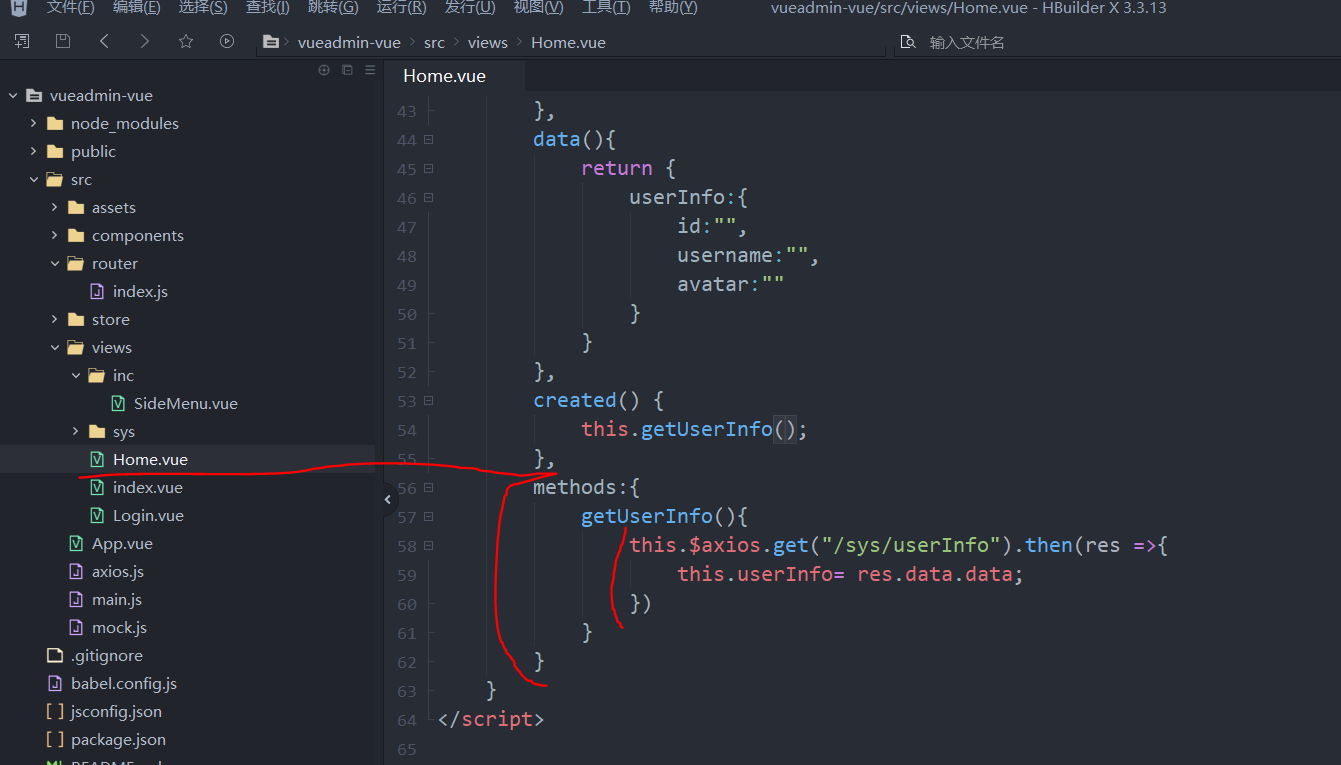Click vueadmin-vue in the breadcrumb

point(349,42)
